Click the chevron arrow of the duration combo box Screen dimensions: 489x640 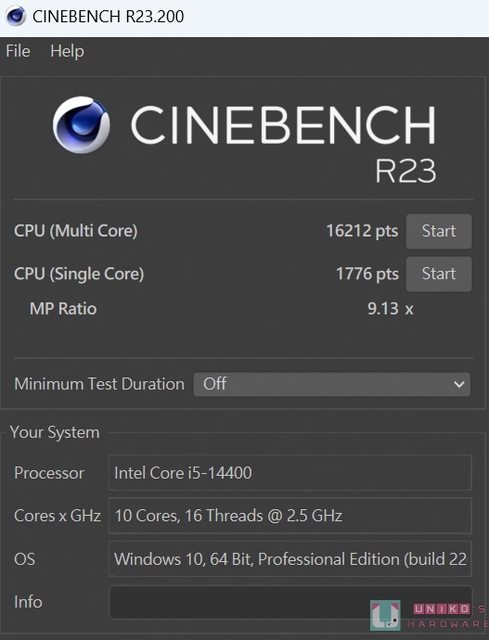(x=459, y=384)
